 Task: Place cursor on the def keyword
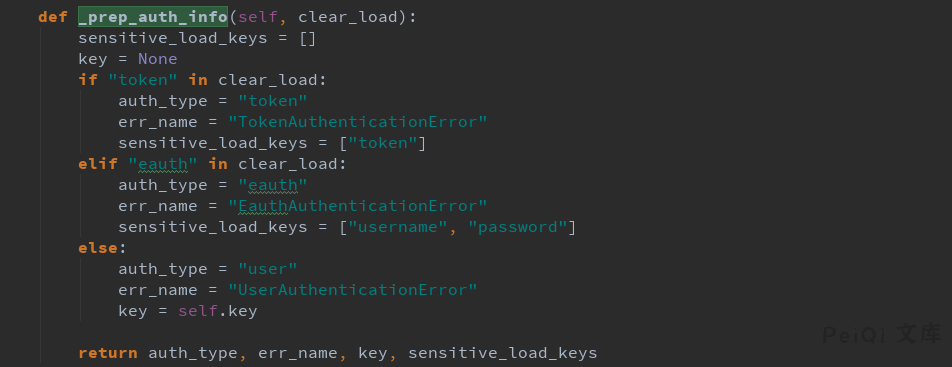[53, 17]
